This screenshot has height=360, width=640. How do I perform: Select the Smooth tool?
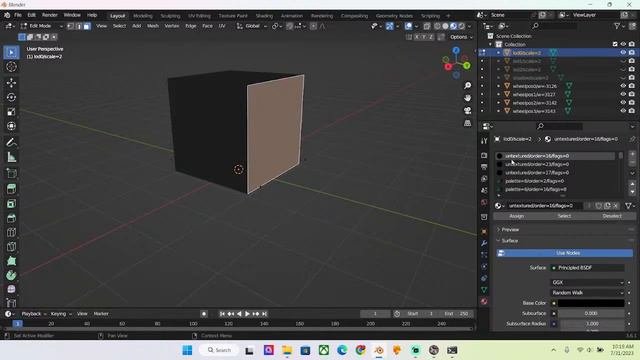(x=11, y=289)
